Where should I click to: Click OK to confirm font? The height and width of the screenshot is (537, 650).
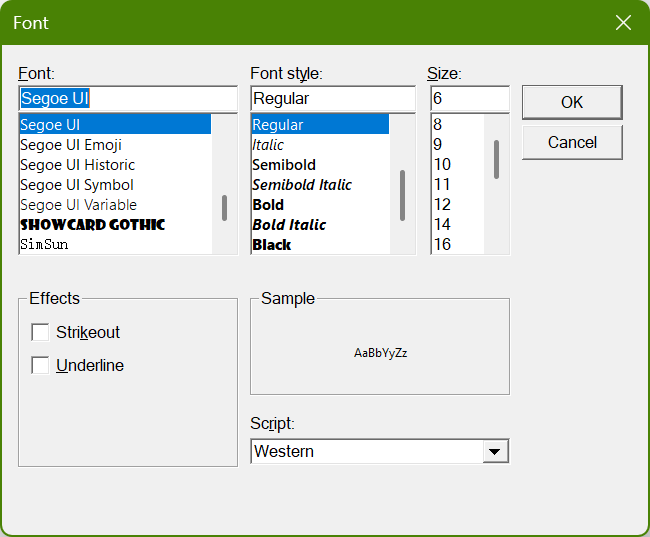tap(572, 102)
